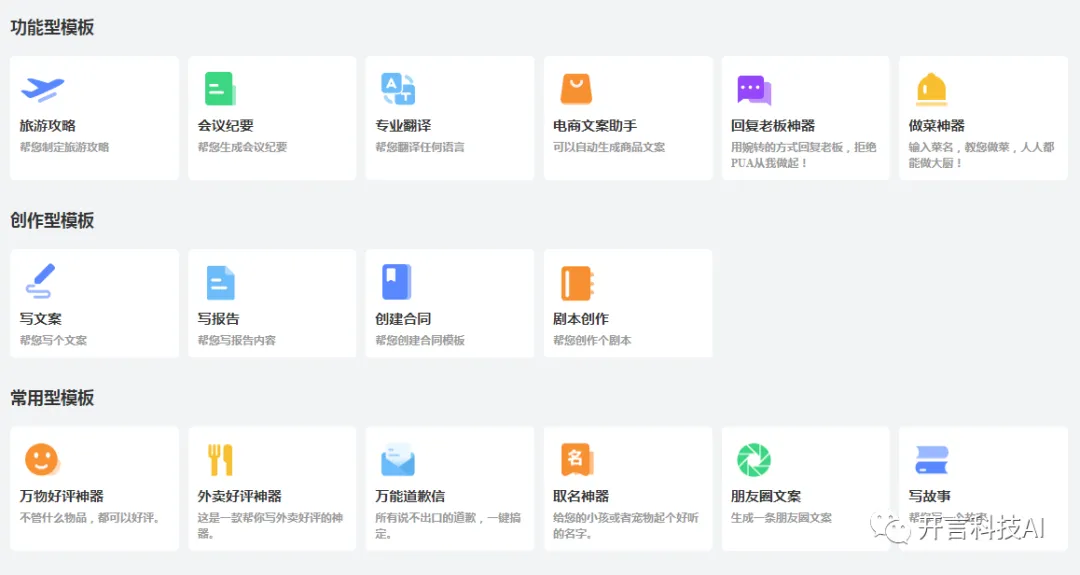This screenshot has width=1080, height=575.
Task: Click the description 帮您写报告内容
Action: click(237, 341)
